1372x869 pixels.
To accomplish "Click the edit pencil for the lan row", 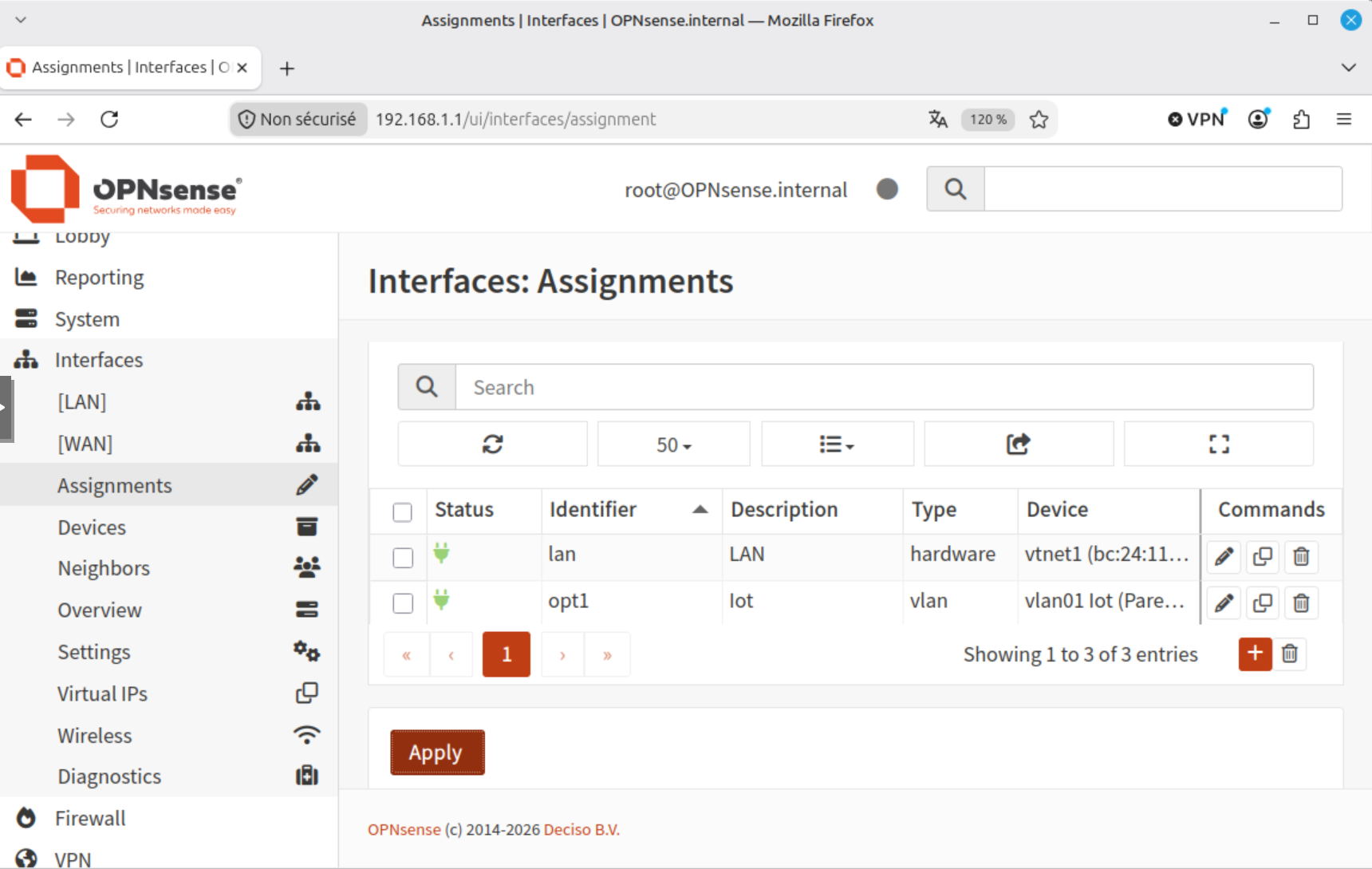I will (x=1224, y=556).
